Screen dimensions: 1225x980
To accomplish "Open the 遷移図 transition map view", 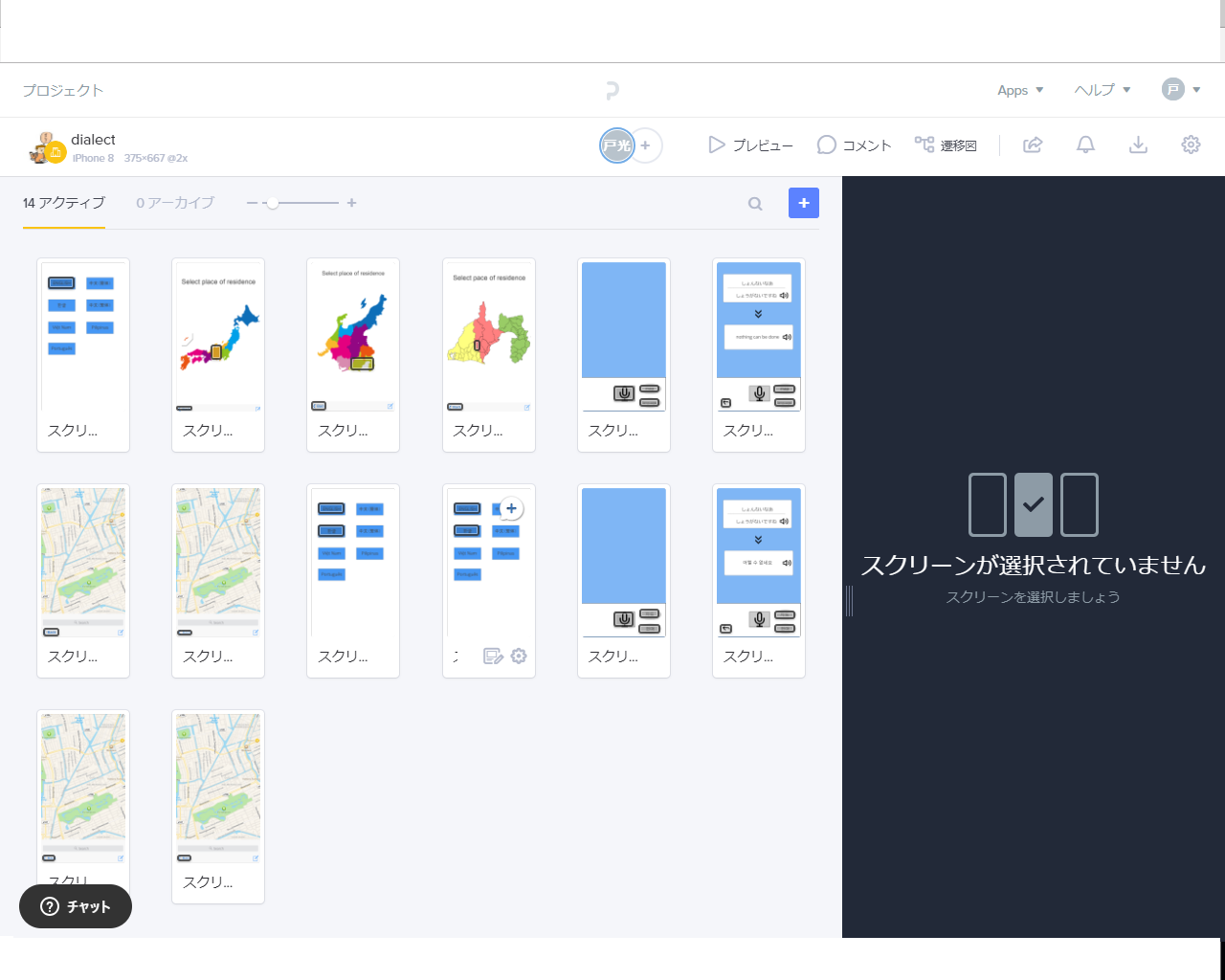I will (946, 145).
